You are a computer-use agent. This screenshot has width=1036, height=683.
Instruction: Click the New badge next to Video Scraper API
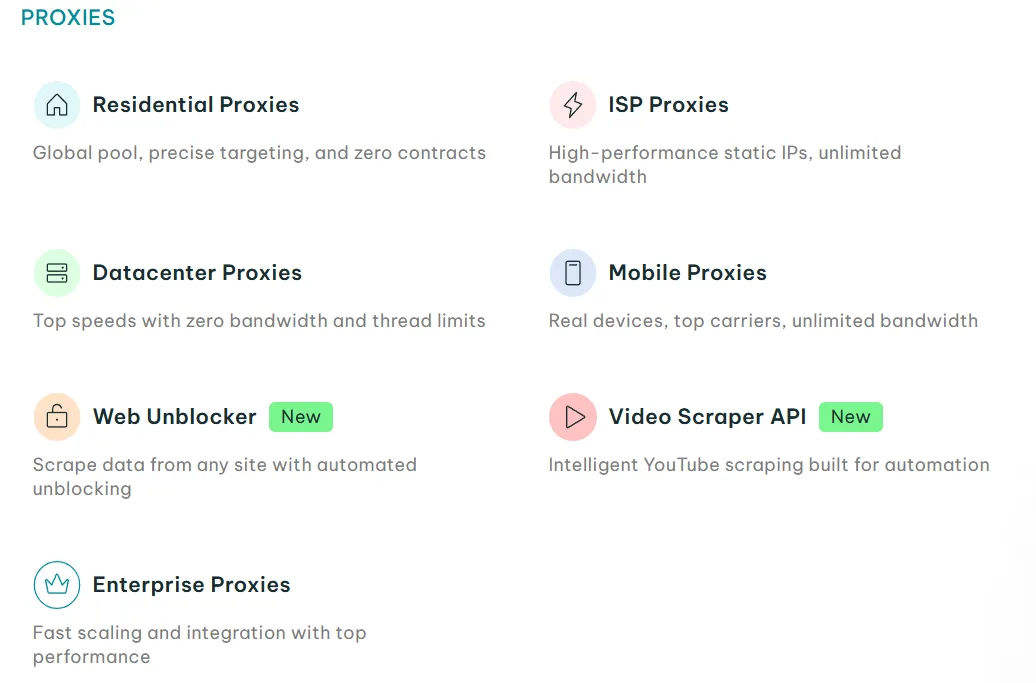851,416
